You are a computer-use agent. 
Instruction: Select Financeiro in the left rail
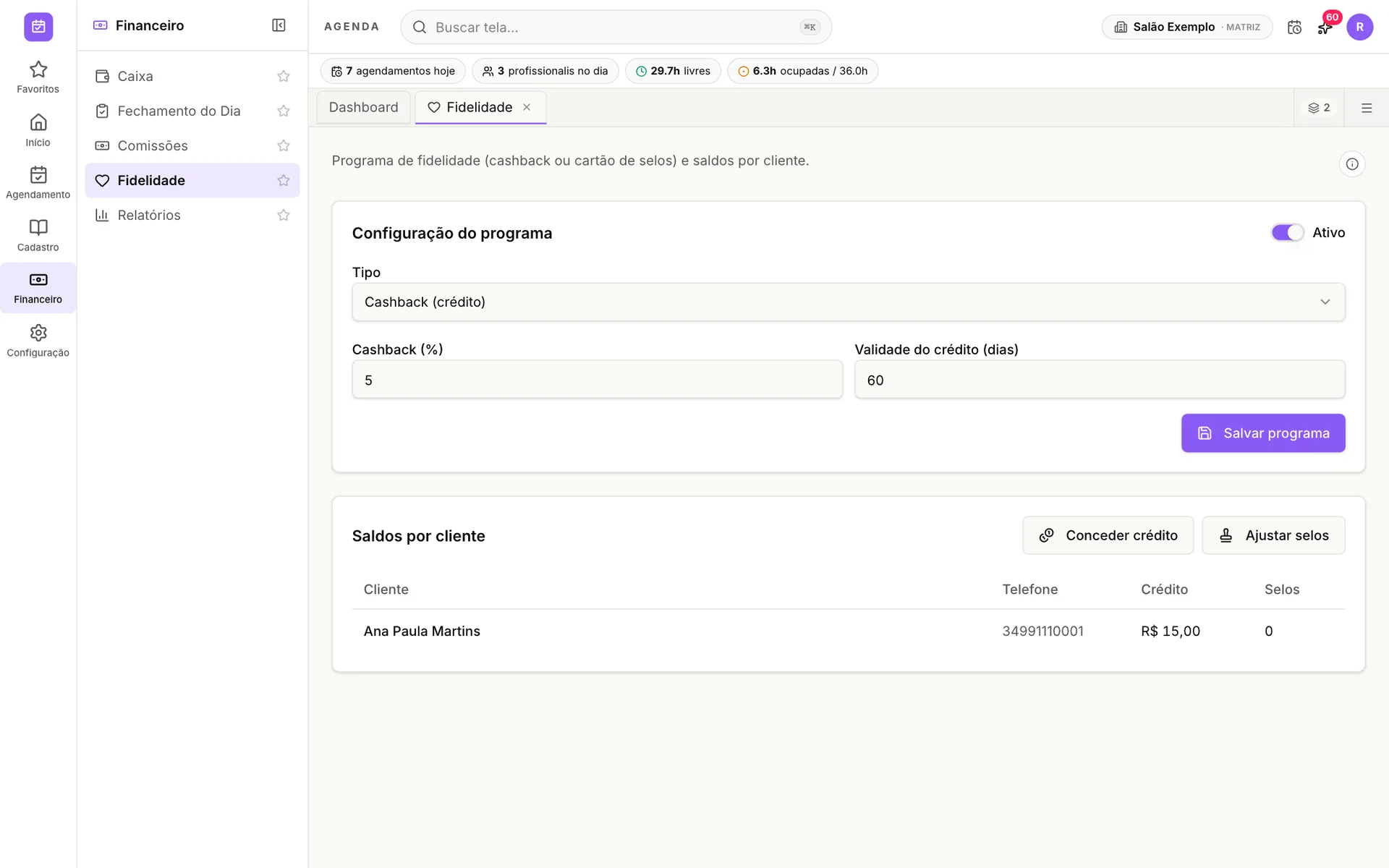pyautogui.click(x=38, y=288)
